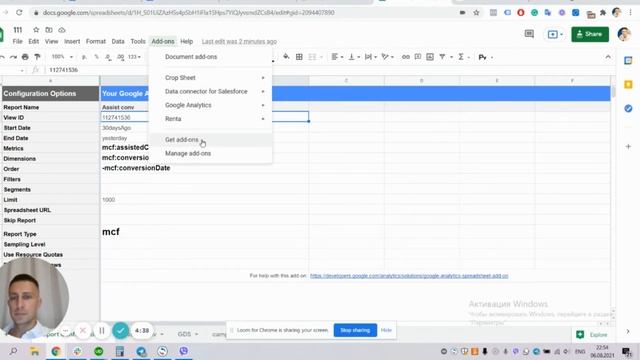Star the spreadsheet titled 111
This screenshot has width=640, height=360.
click(36, 30)
